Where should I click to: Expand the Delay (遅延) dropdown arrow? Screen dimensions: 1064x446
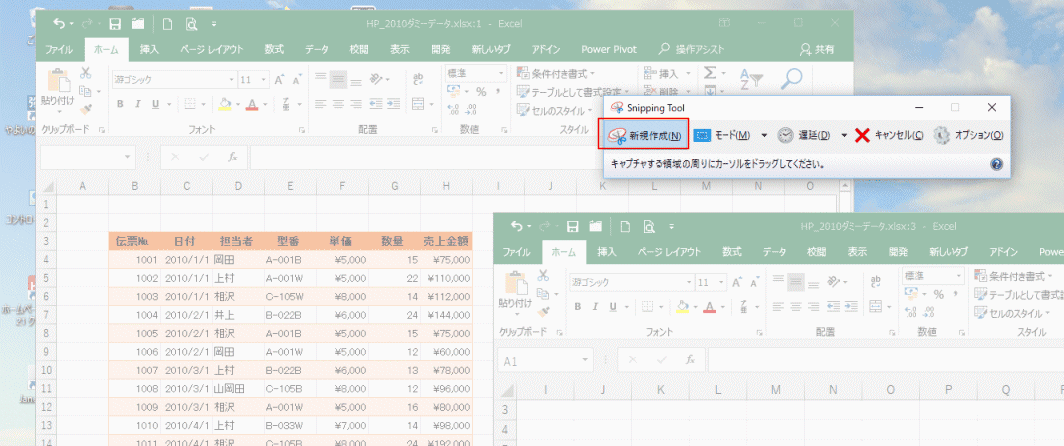844,135
